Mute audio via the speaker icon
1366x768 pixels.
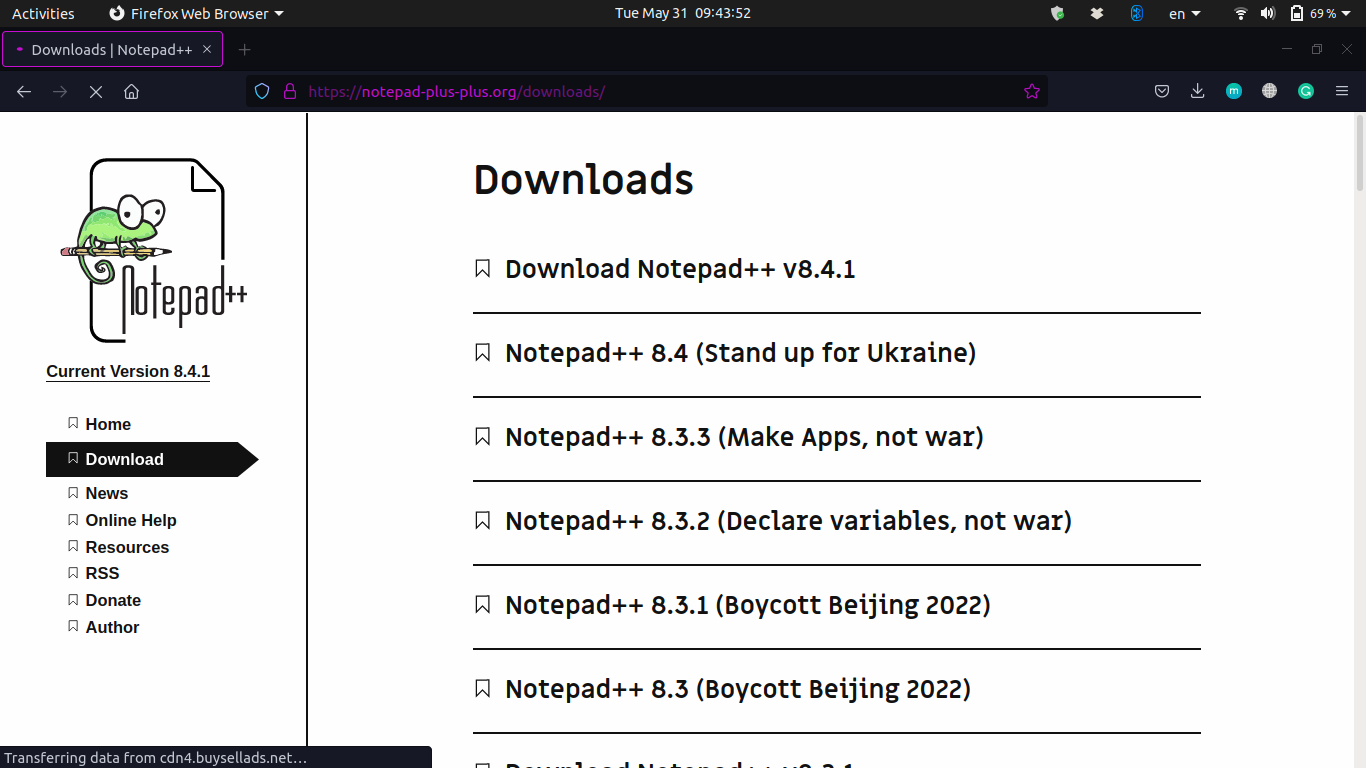[x=1268, y=13]
